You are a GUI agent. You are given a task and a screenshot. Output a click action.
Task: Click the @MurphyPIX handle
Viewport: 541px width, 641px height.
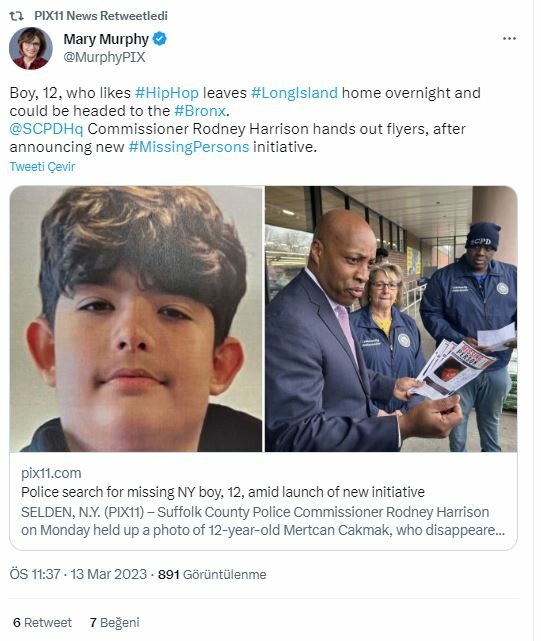click(104, 57)
